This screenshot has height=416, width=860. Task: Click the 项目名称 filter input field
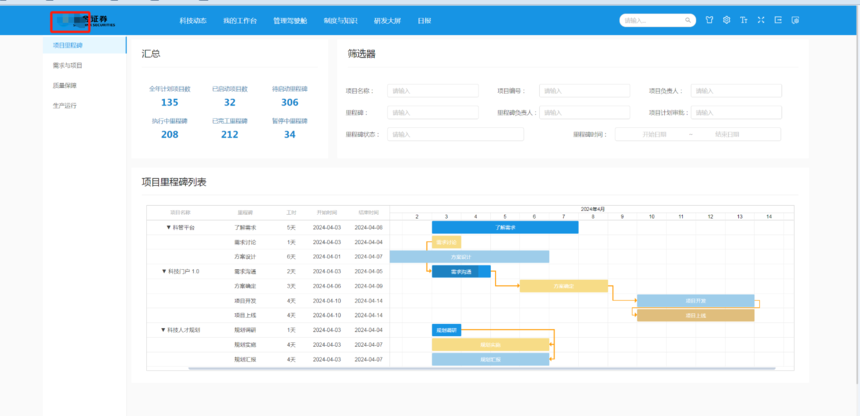click(432, 90)
